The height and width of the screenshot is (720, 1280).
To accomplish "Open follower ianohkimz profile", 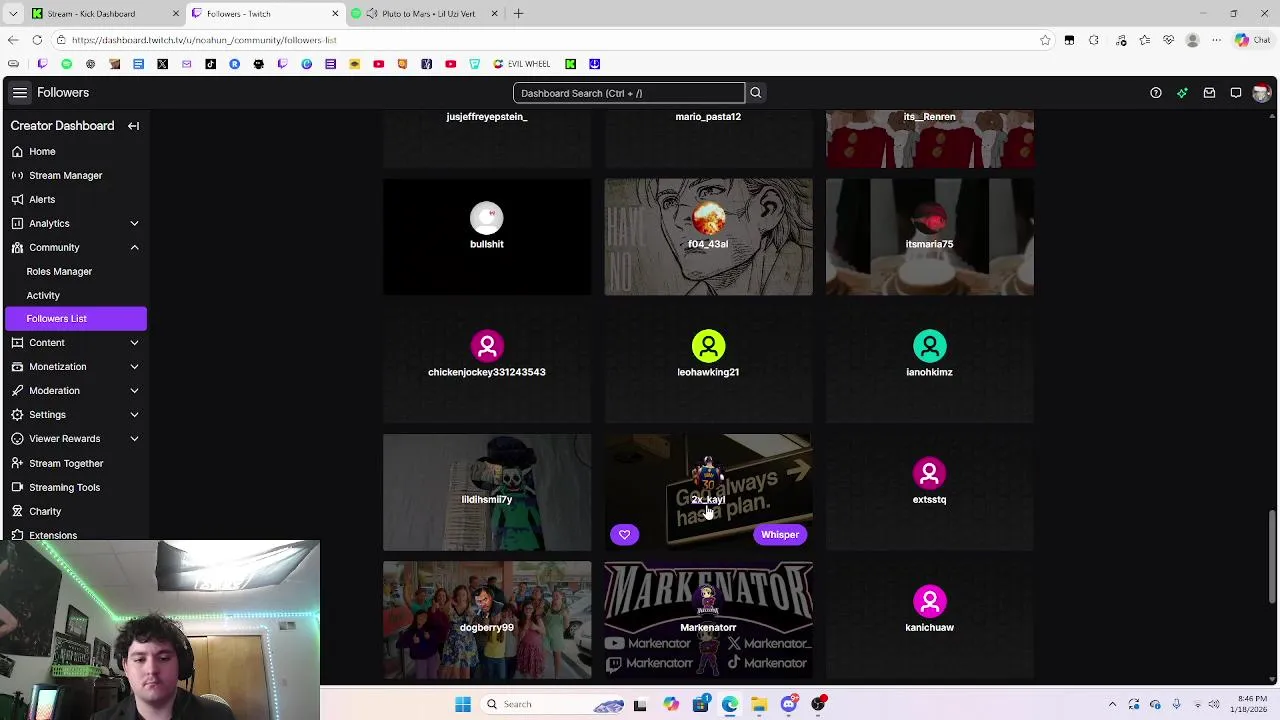I will (x=930, y=365).
